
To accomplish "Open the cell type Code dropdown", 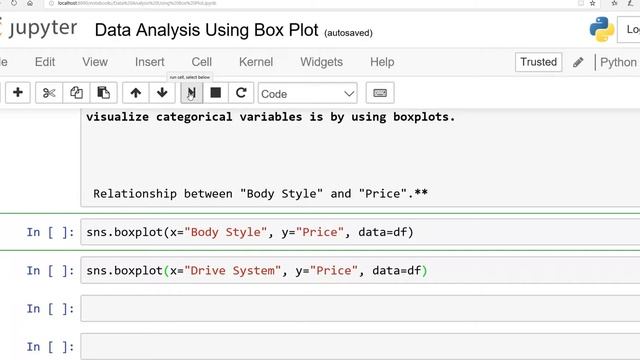I will coord(307,93).
